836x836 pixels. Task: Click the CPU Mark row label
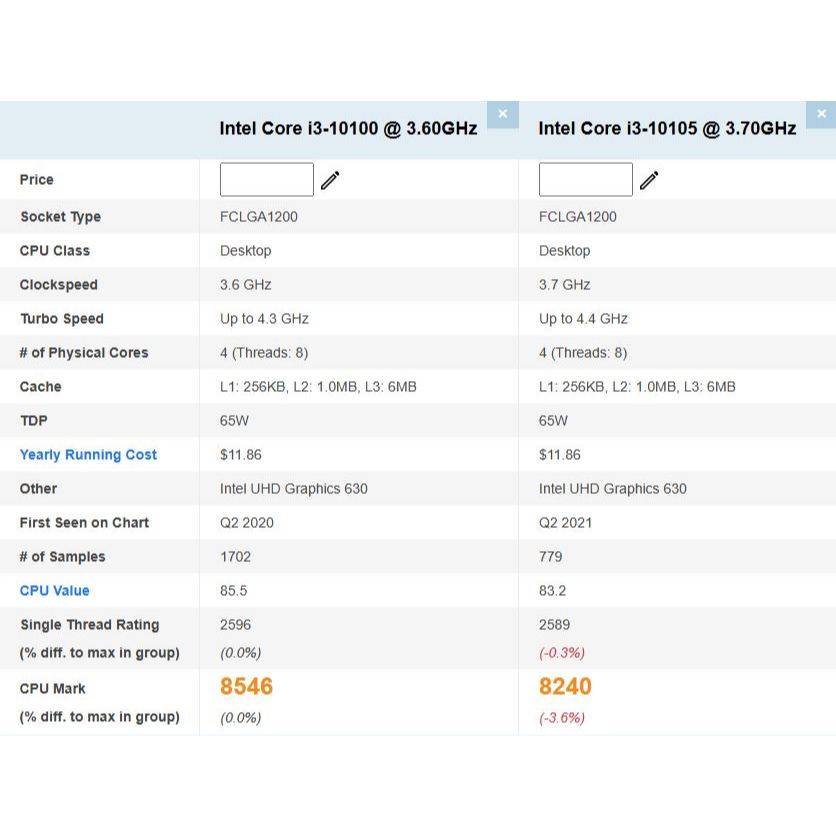point(52,689)
